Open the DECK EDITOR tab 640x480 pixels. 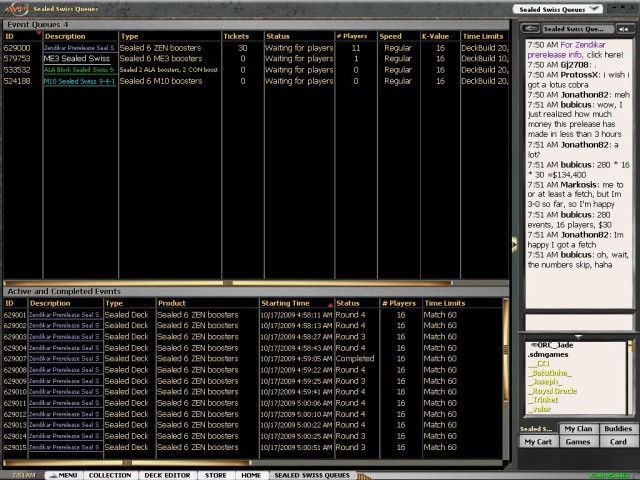coord(167,476)
